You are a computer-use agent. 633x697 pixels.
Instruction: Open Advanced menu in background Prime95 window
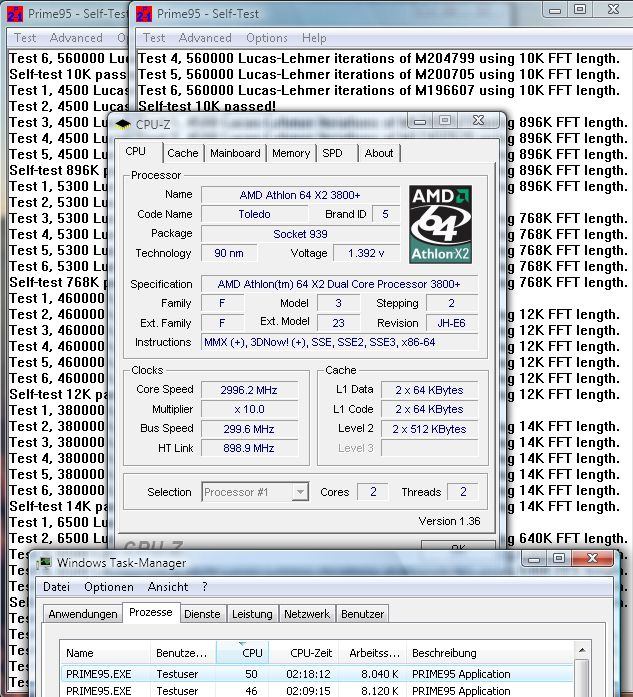[x=76, y=38]
